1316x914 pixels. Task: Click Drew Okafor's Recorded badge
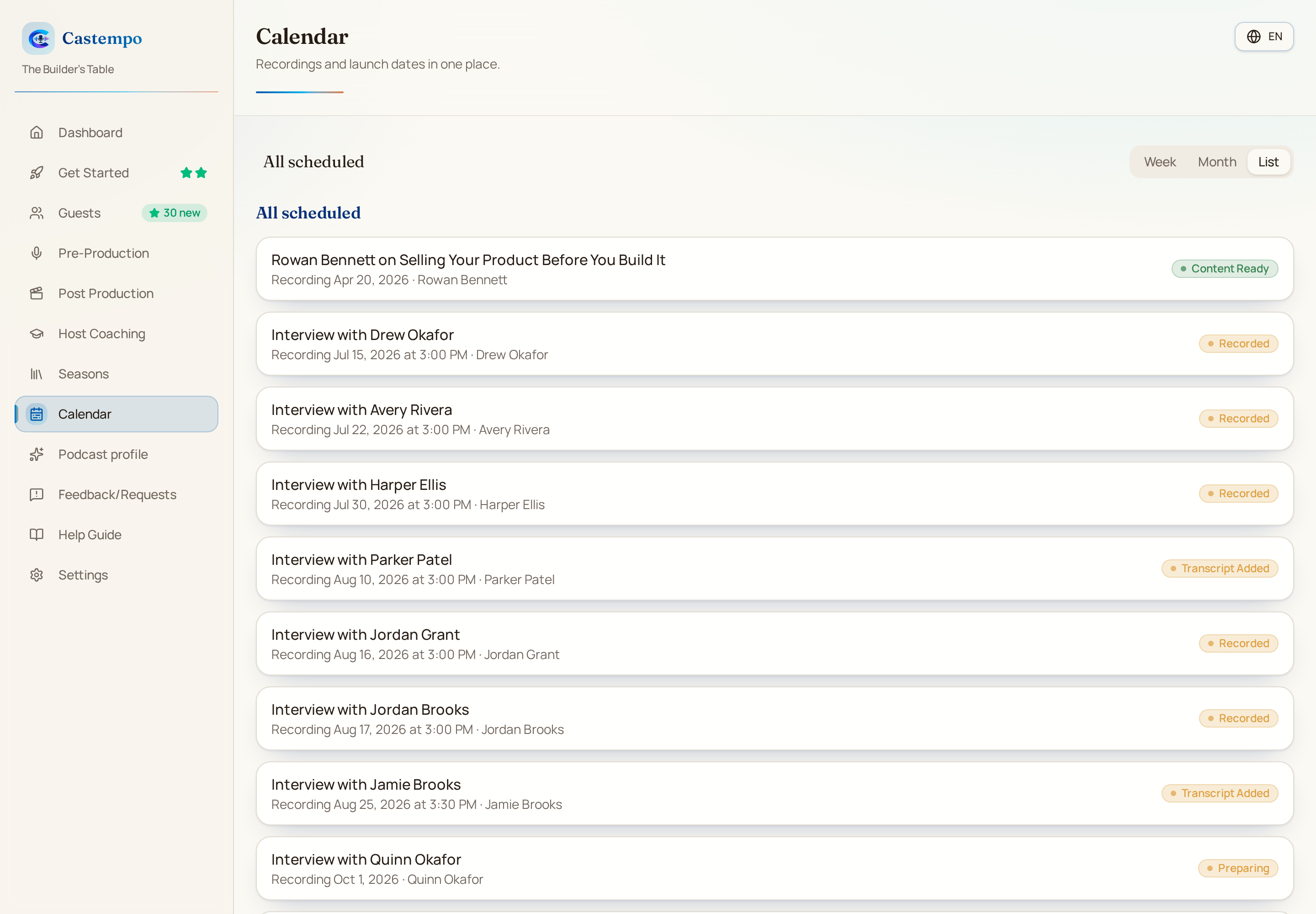[x=1238, y=344]
